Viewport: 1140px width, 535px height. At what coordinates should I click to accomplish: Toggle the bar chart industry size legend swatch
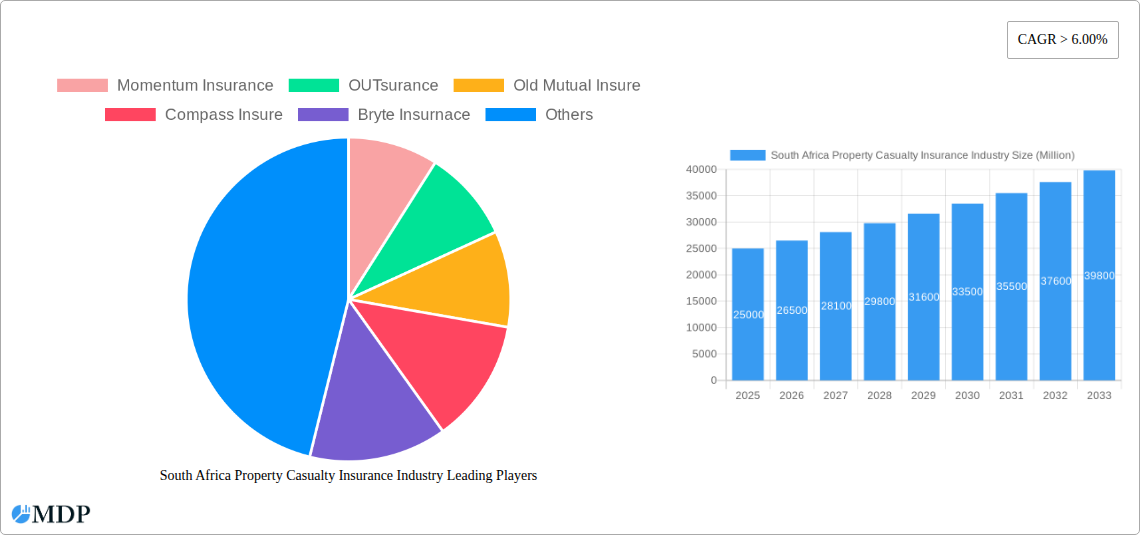coord(747,155)
